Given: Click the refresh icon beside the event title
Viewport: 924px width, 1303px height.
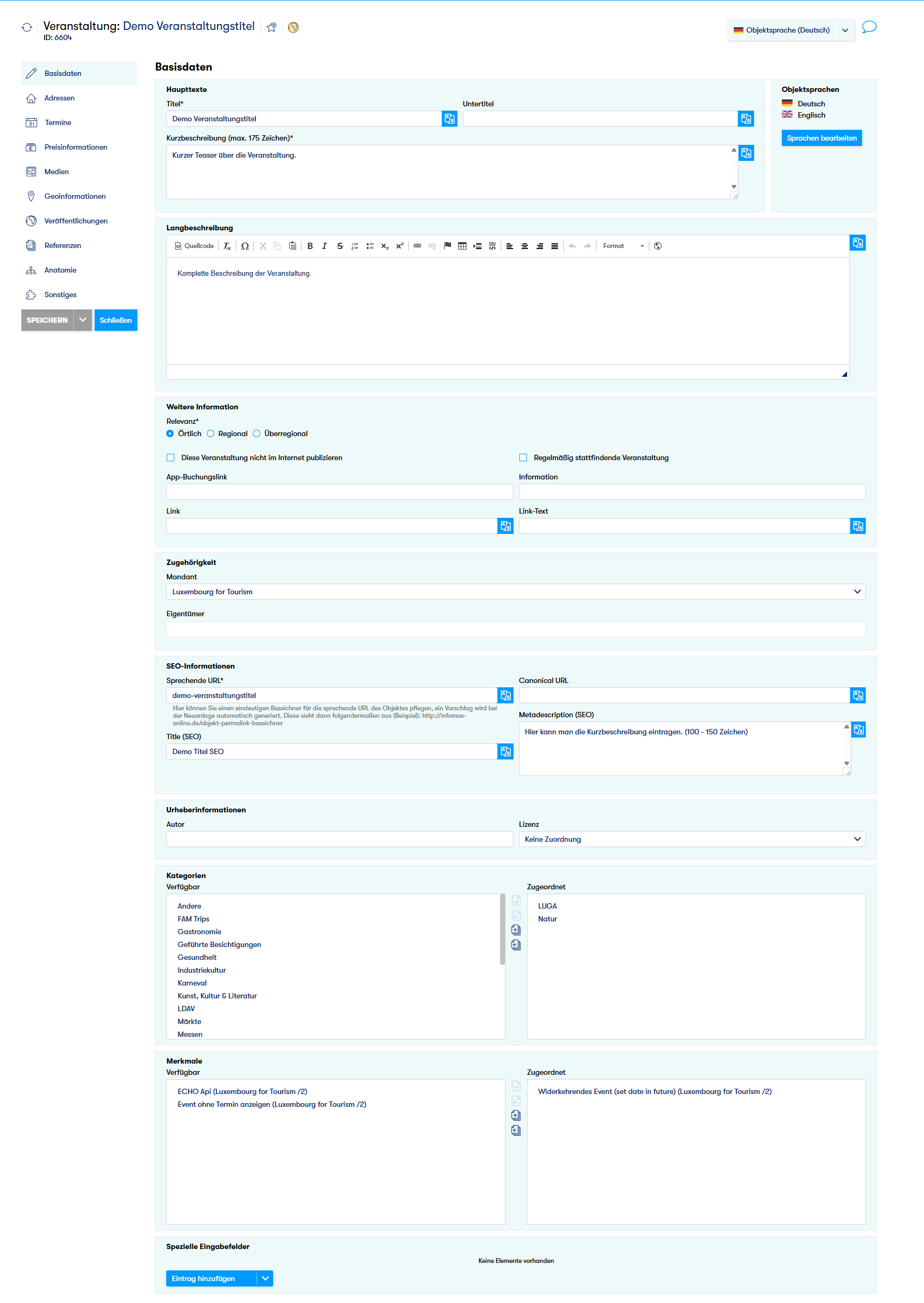Looking at the screenshot, I should tap(27, 27).
